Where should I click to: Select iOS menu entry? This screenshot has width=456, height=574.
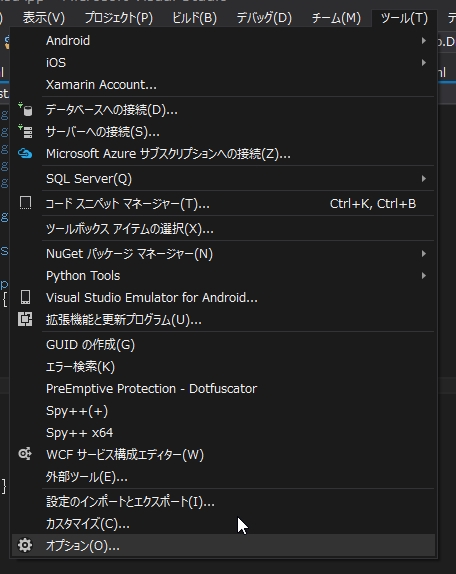223,62
